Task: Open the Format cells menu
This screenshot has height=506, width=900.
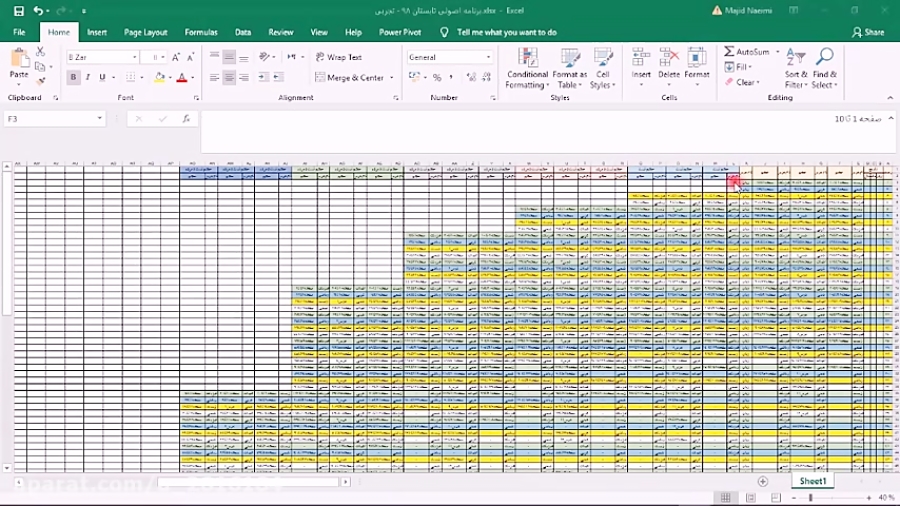Action: point(697,68)
